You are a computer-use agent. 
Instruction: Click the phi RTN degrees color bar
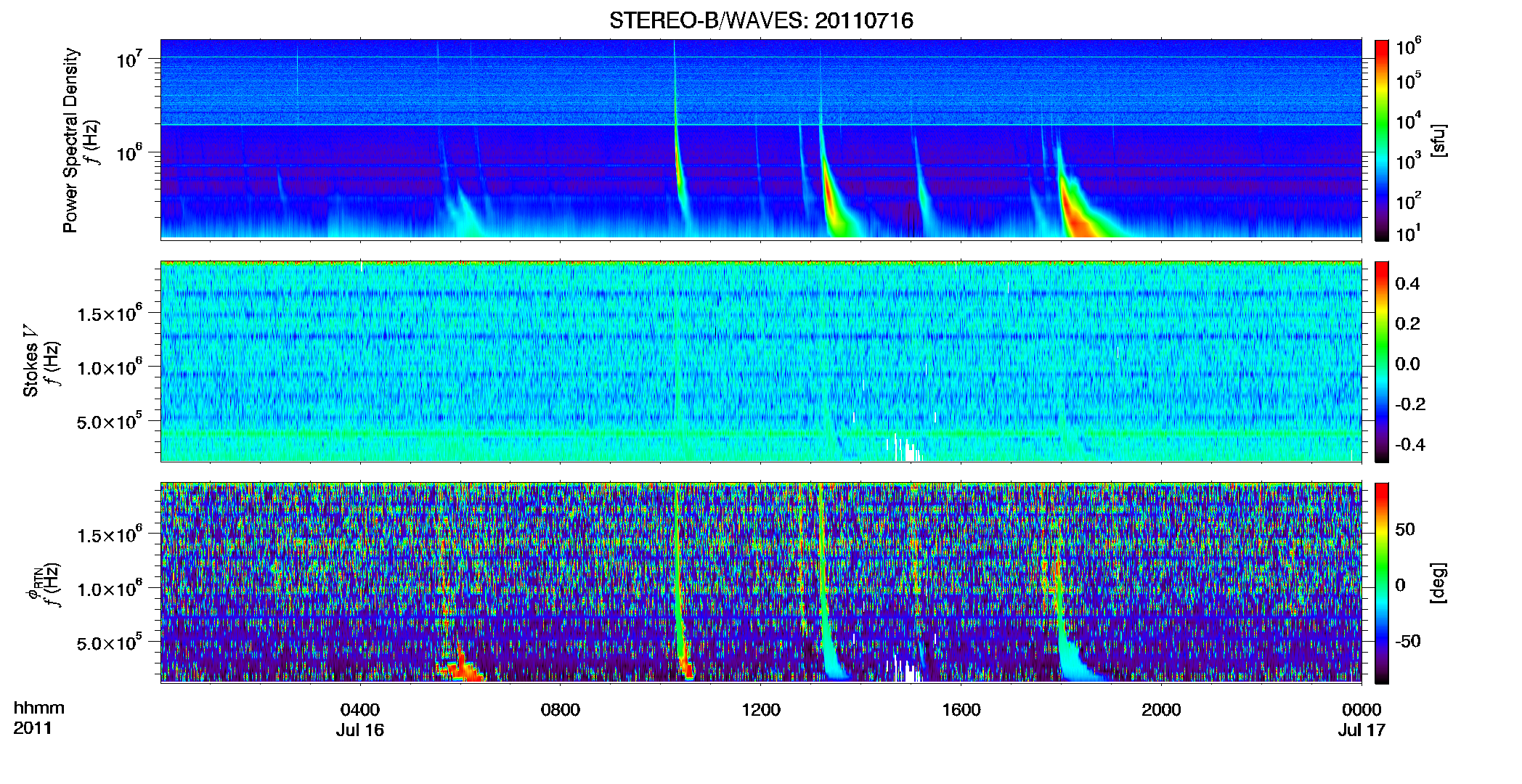click(1382, 583)
